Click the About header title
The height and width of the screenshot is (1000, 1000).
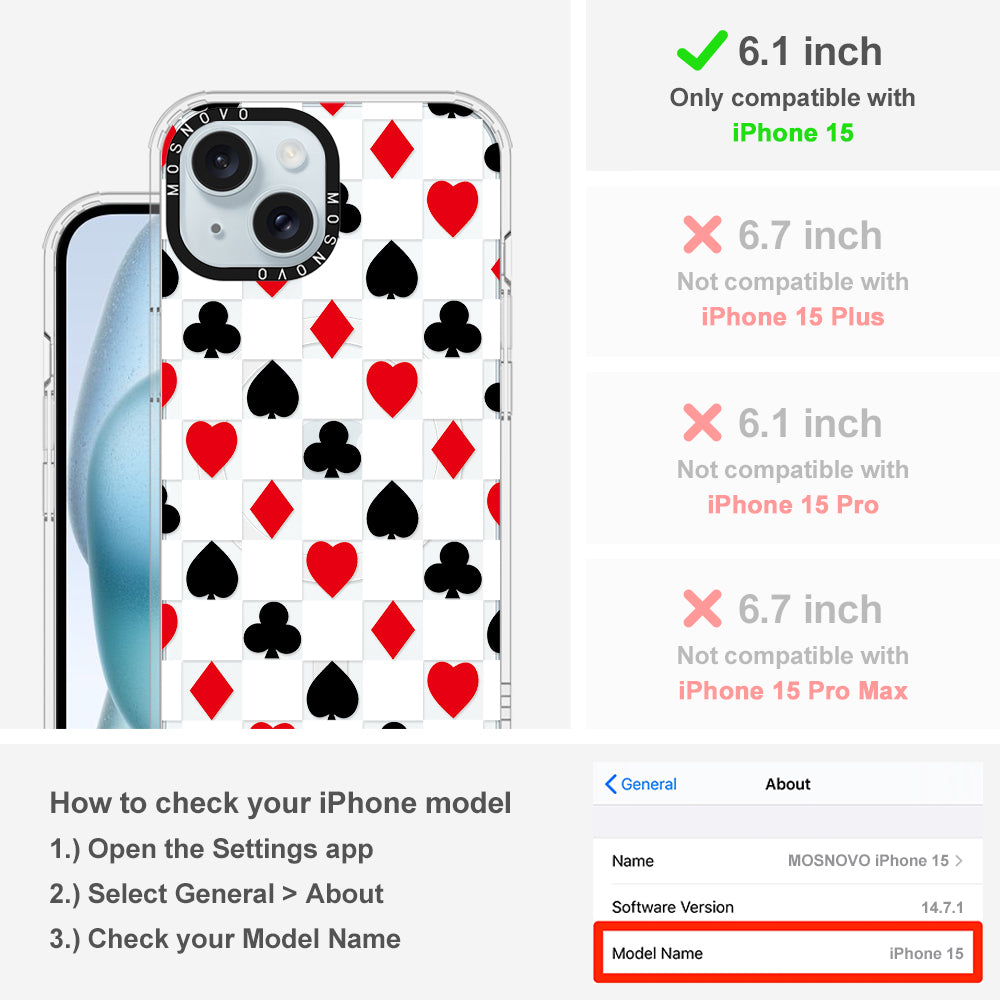tap(788, 784)
